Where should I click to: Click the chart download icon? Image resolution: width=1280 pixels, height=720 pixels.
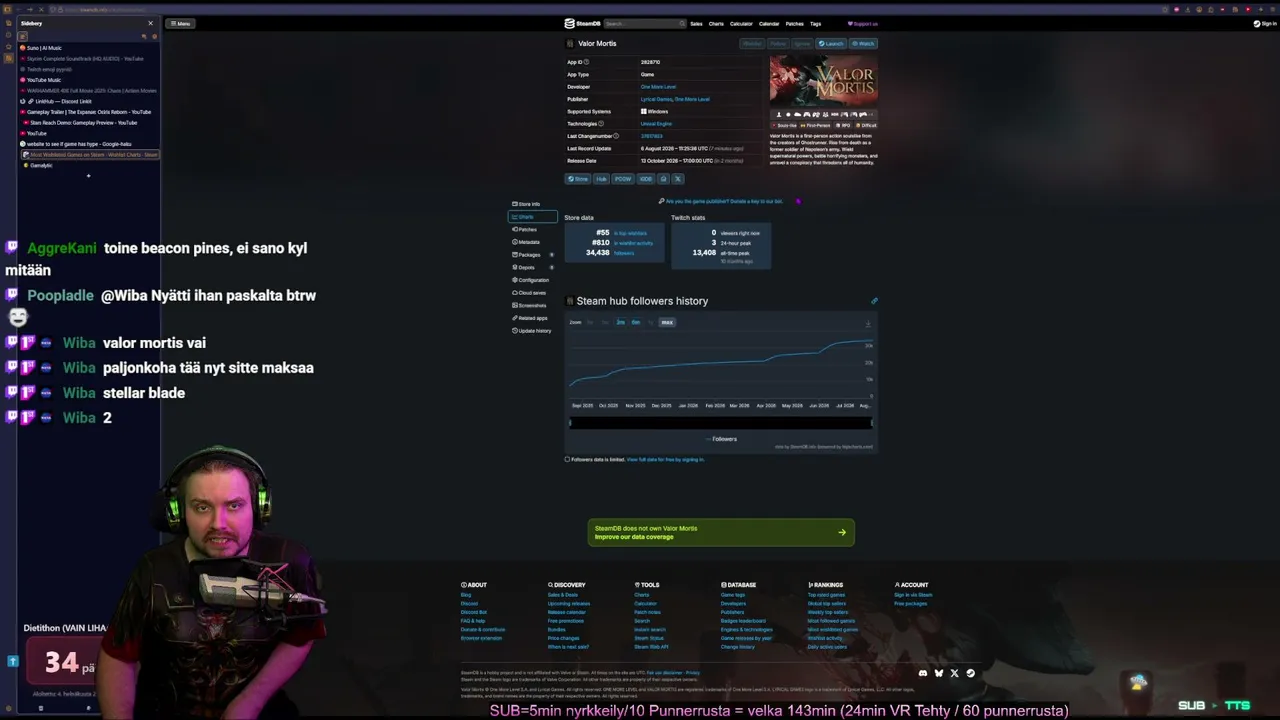pyautogui.click(x=868, y=323)
